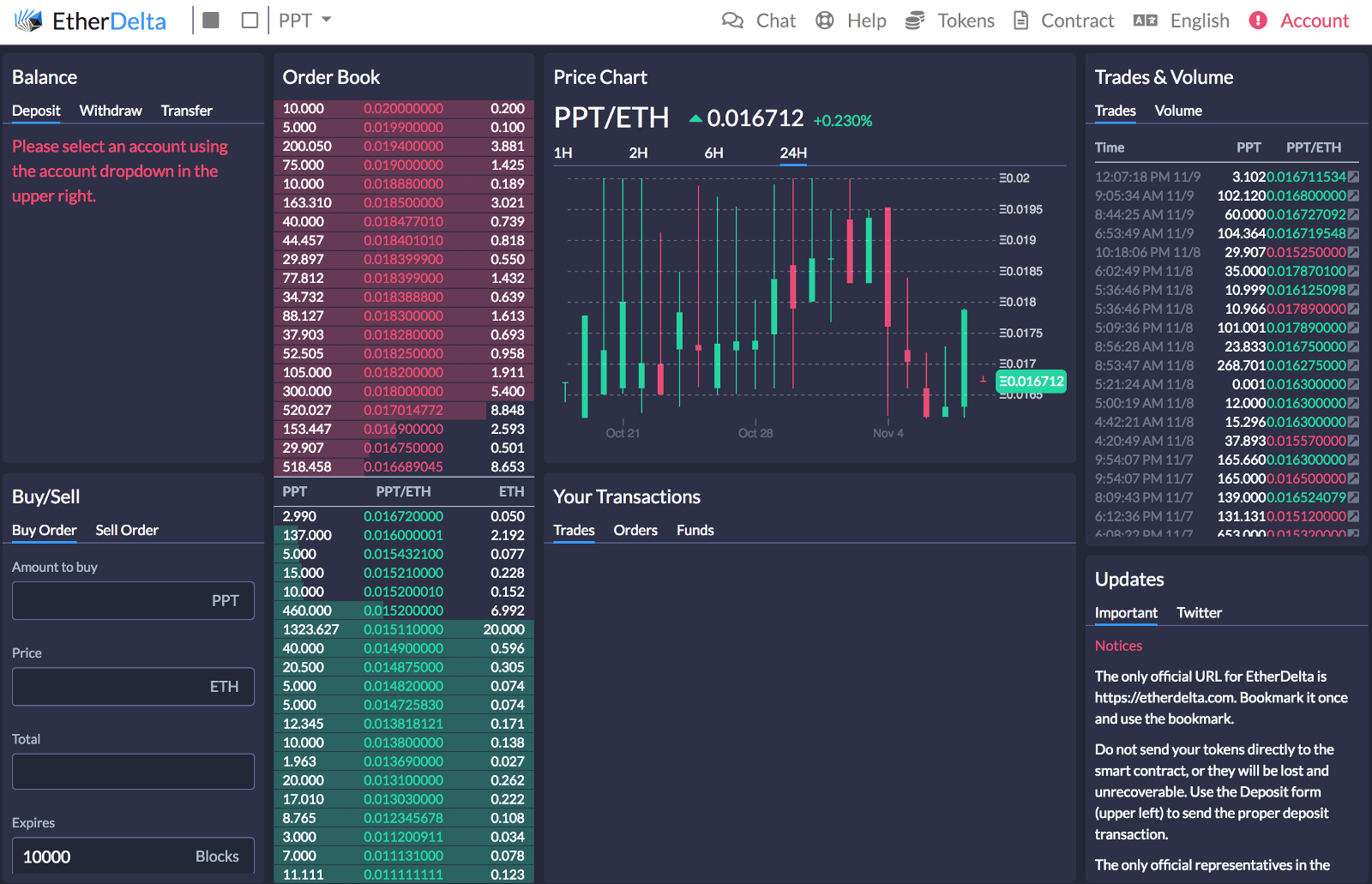The height and width of the screenshot is (884, 1372).
Task: Open transaction link for 4:20:49 AM trade
Action: 1353,441
